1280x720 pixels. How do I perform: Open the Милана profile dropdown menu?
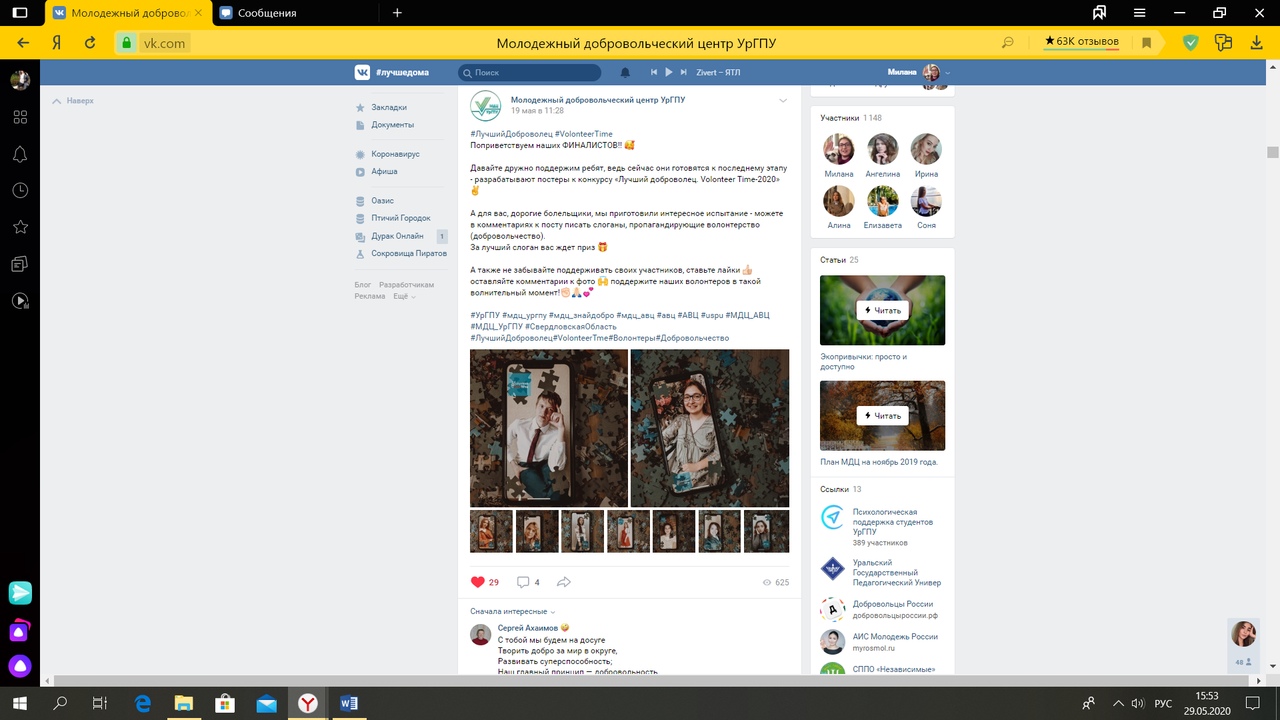(918, 73)
